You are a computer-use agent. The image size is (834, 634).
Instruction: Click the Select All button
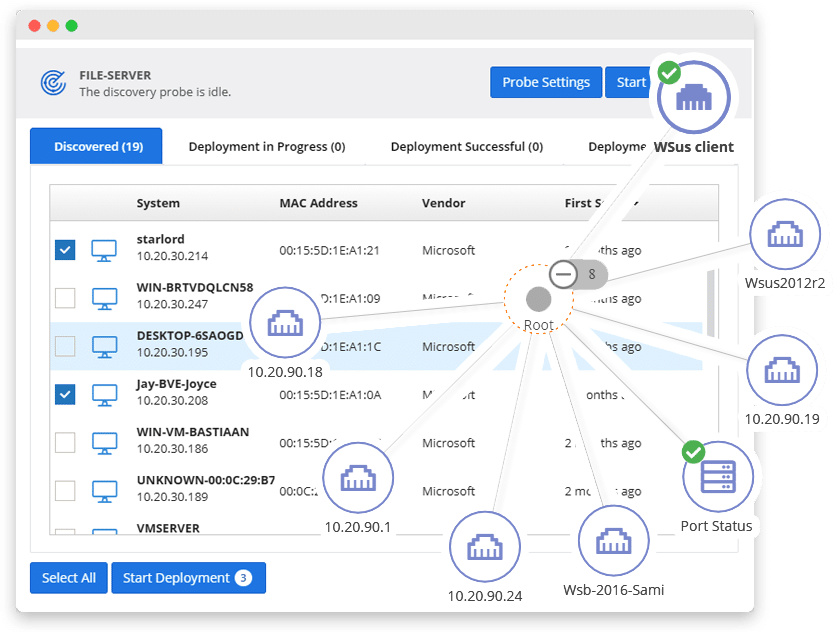[x=69, y=578]
